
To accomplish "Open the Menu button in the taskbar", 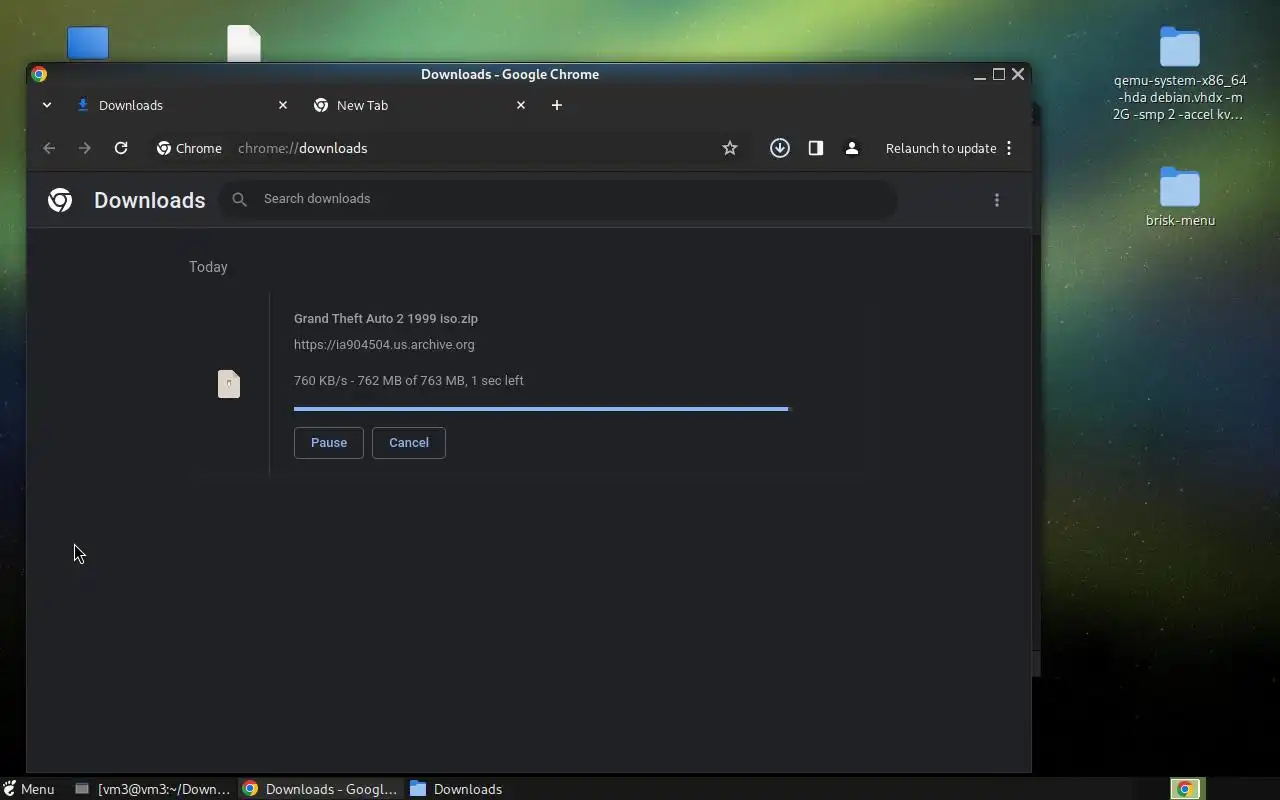I will tap(28, 789).
